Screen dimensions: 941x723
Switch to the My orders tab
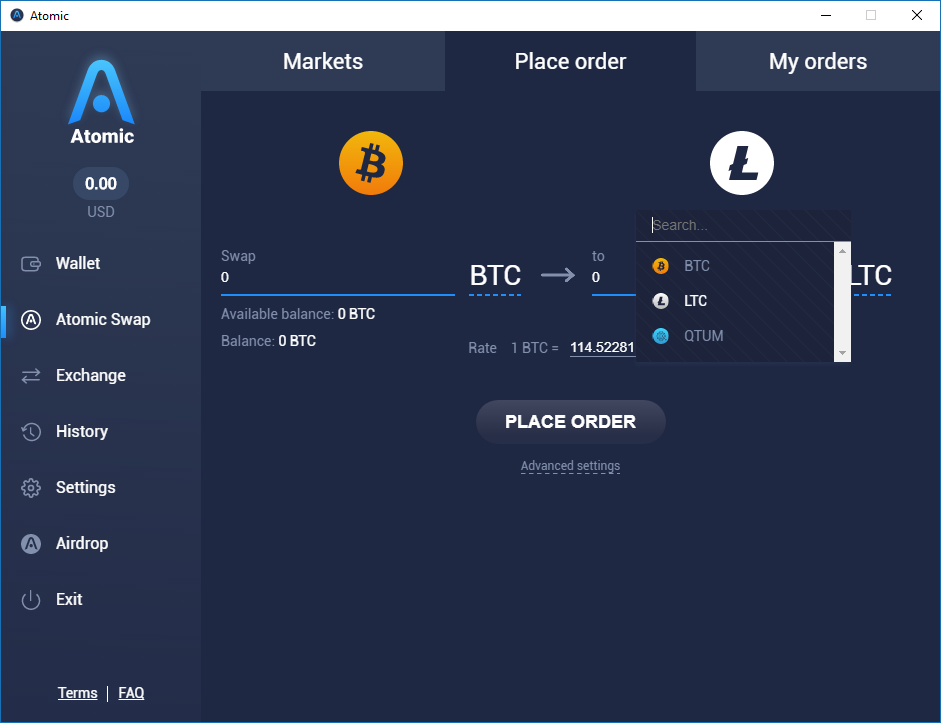(x=818, y=61)
